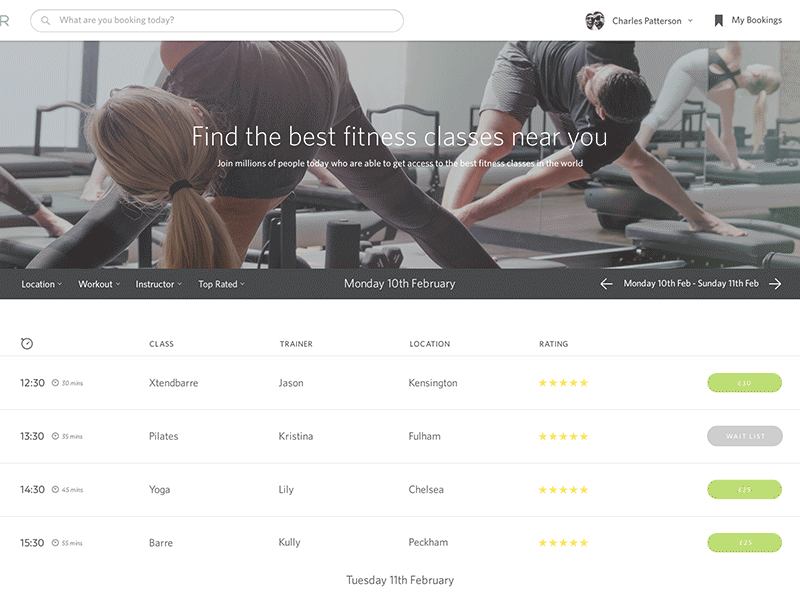
Task: Expand the Workout filter menu
Action: pyautogui.click(x=98, y=284)
